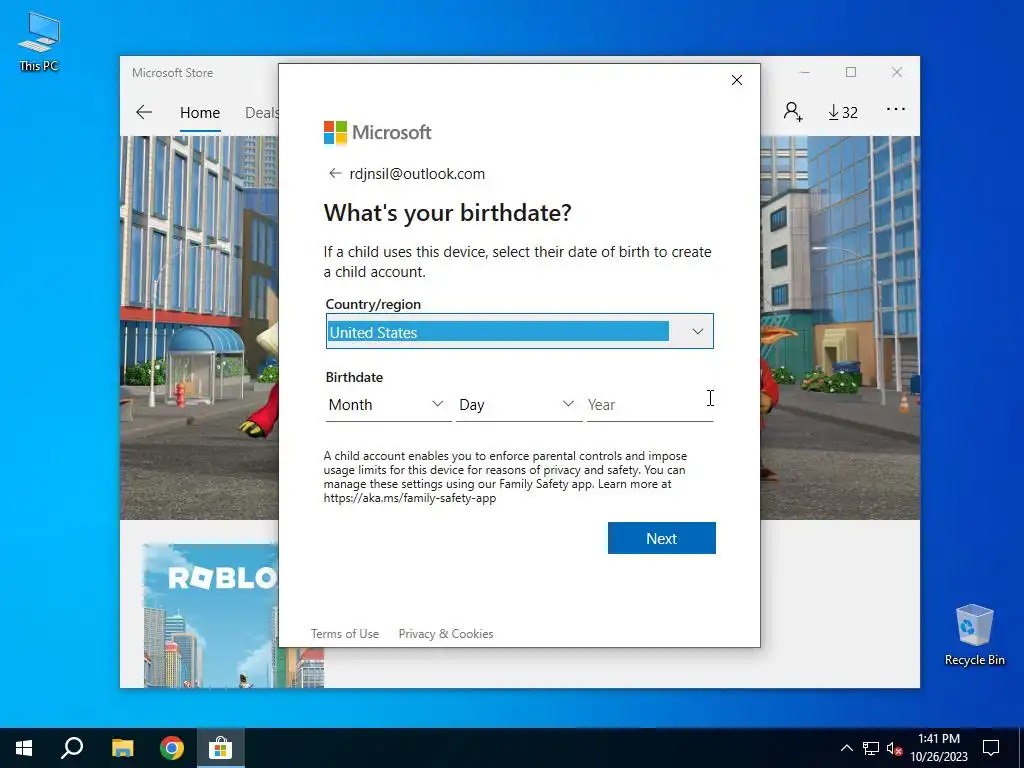Click the Microsoft Store back arrow
This screenshot has height=768, width=1024.
tap(144, 112)
